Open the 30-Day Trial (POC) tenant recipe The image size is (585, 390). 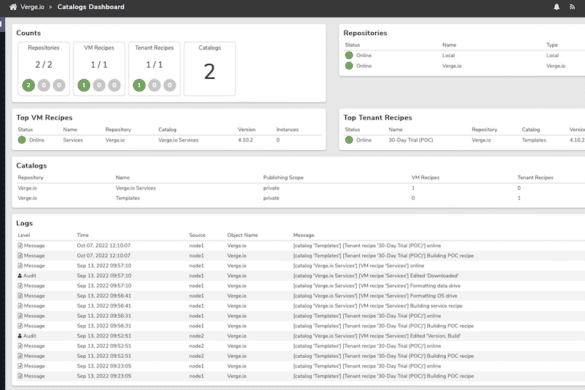(x=411, y=140)
